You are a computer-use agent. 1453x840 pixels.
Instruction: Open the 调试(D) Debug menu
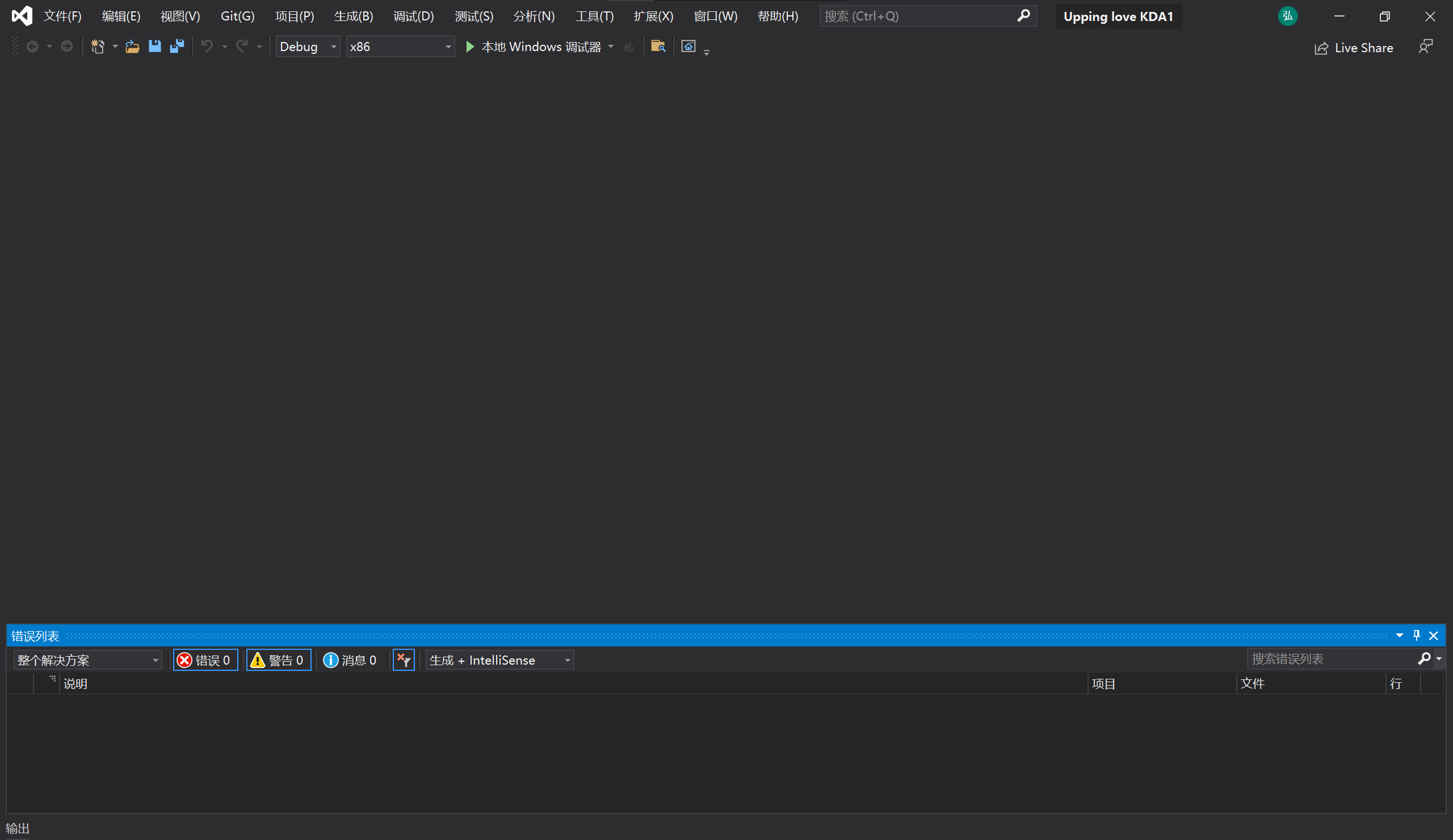pyautogui.click(x=413, y=16)
